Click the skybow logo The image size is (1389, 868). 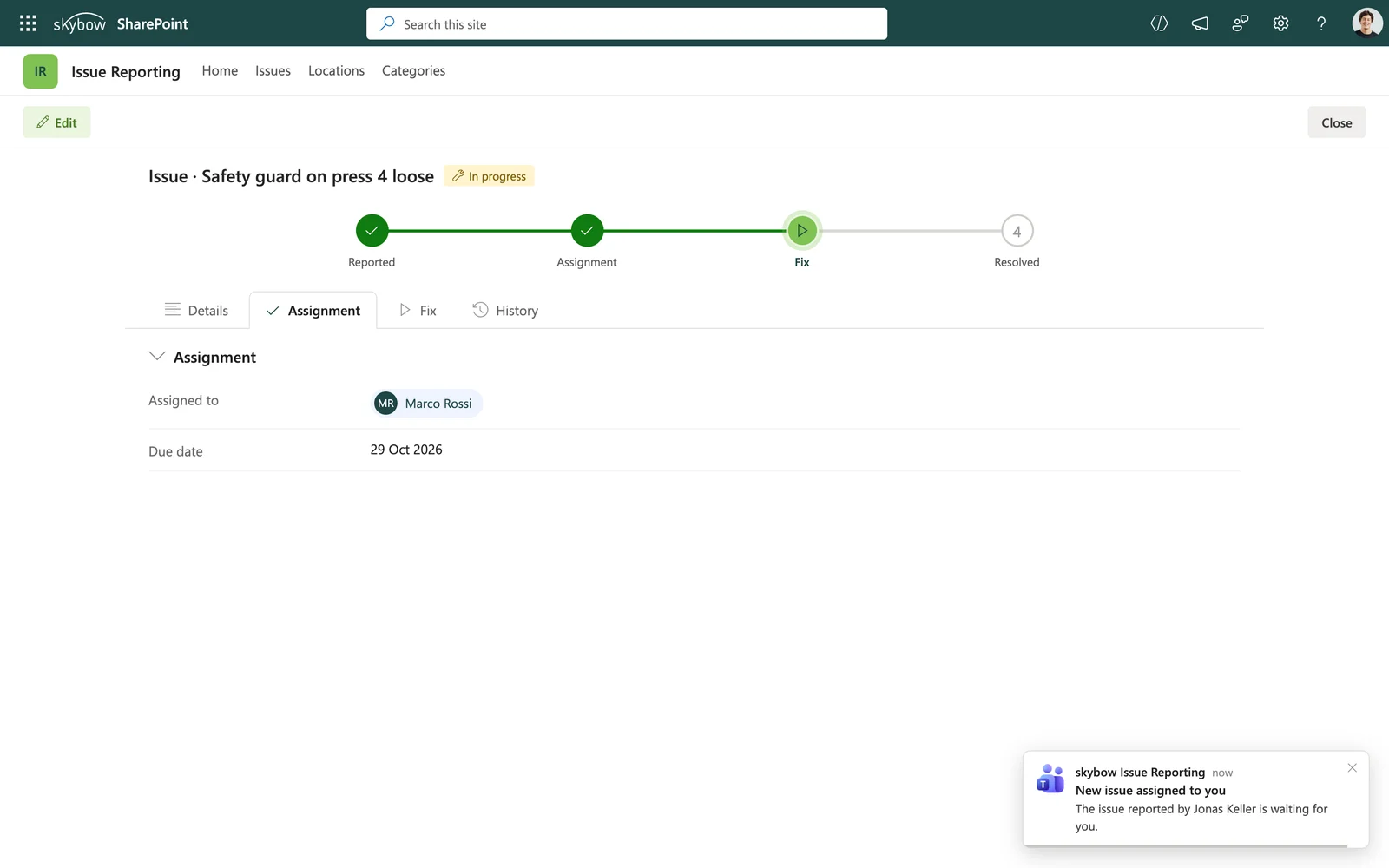click(x=79, y=24)
